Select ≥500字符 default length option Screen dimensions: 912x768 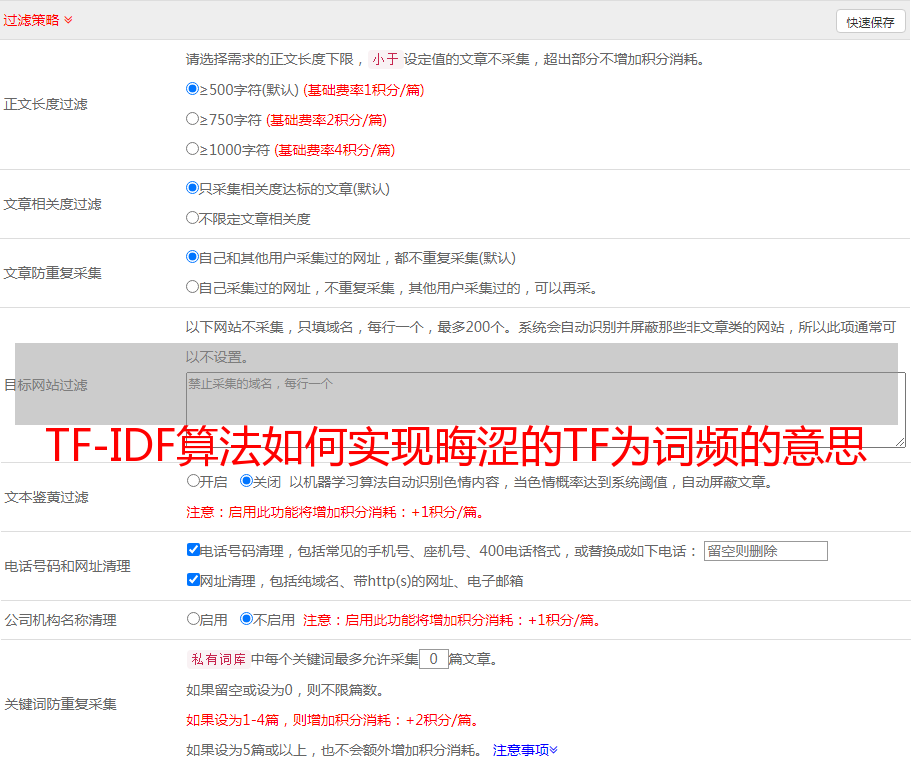point(193,89)
